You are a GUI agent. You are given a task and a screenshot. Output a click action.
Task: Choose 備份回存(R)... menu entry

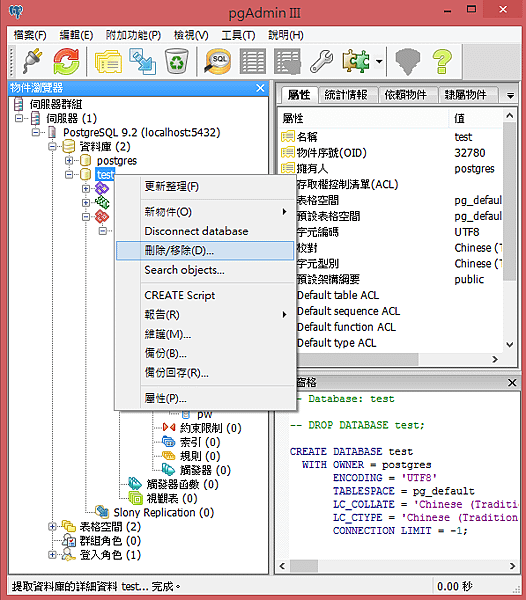pos(205,373)
